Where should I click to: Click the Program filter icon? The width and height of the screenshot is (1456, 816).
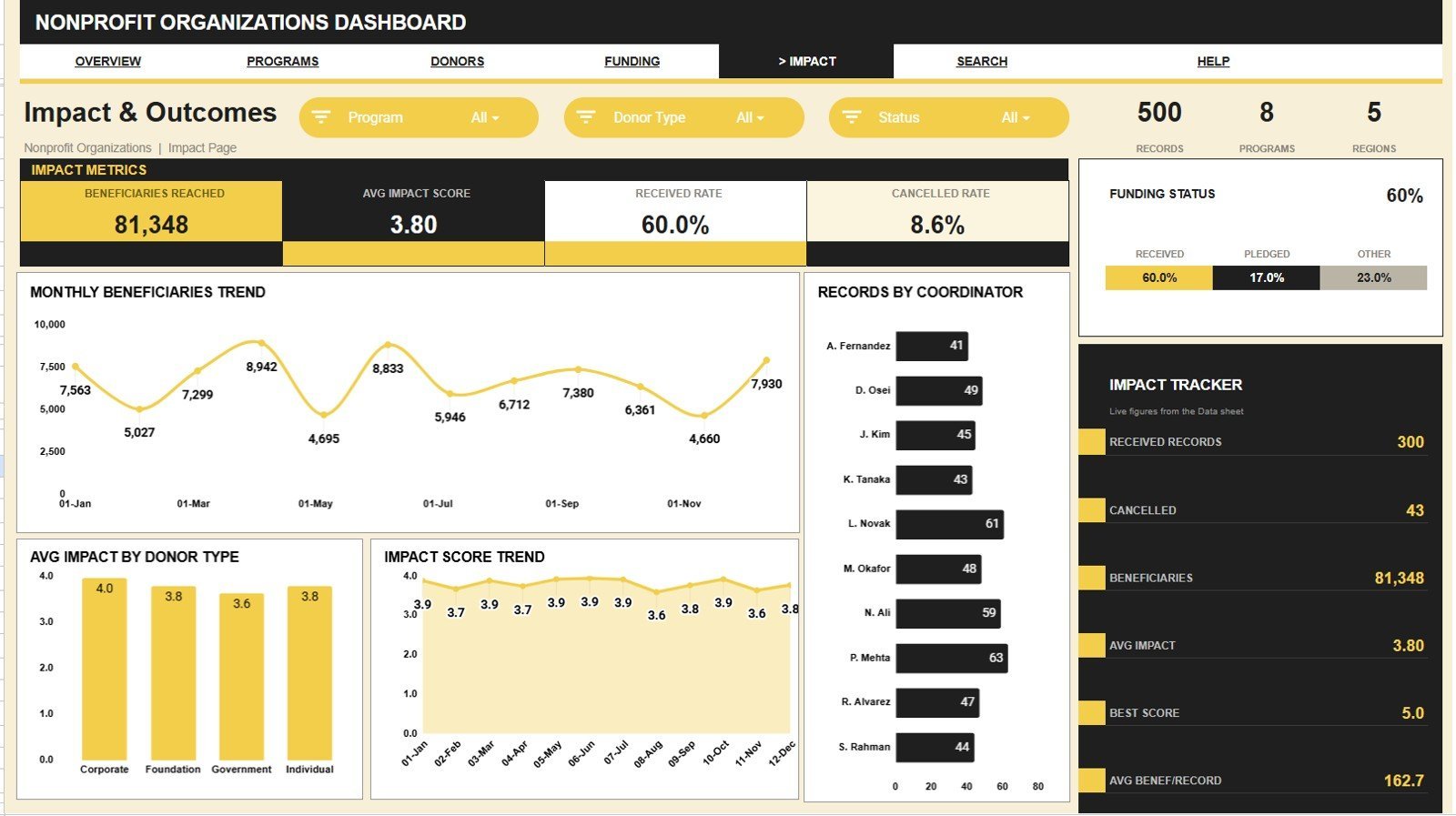point(321,117)
